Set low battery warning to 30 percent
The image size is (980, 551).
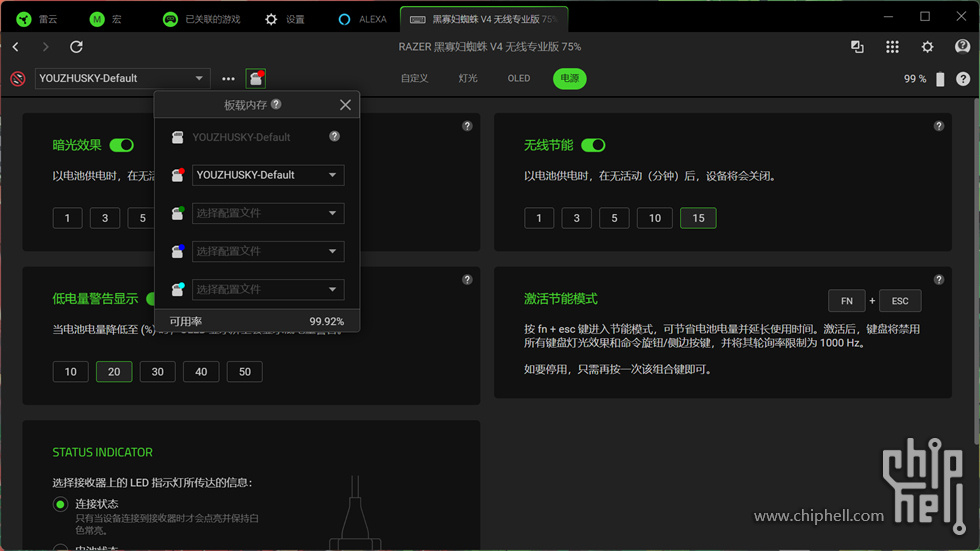158,372
